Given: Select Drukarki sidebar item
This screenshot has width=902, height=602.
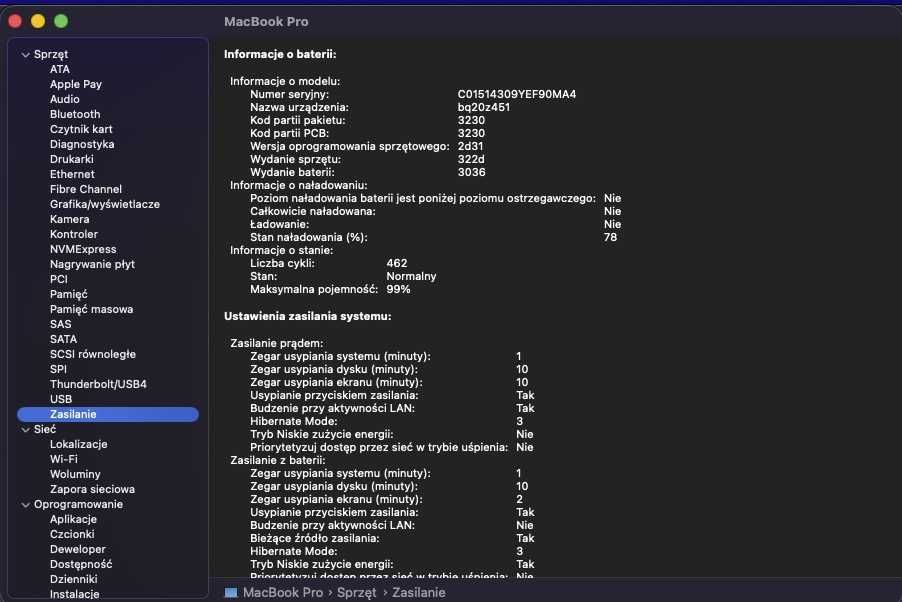Looking at the screenshot, I should (x=71, y=159).
